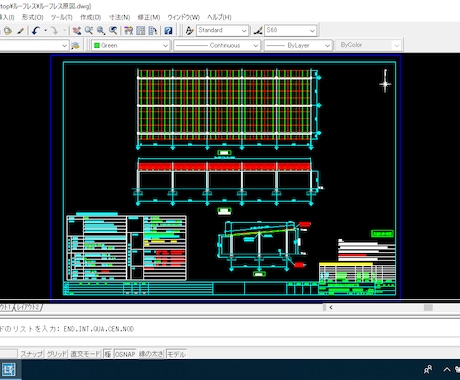Click the command line prompt area
460x380 pixels.
(x=230, y=329)
